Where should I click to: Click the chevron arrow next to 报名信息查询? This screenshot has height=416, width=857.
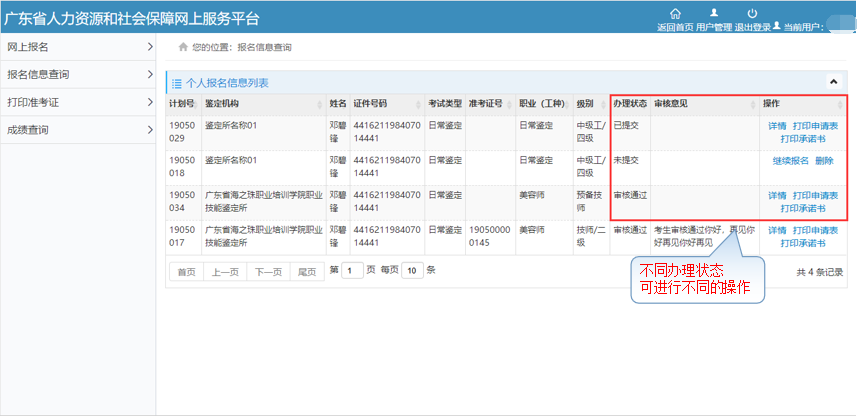150,74
